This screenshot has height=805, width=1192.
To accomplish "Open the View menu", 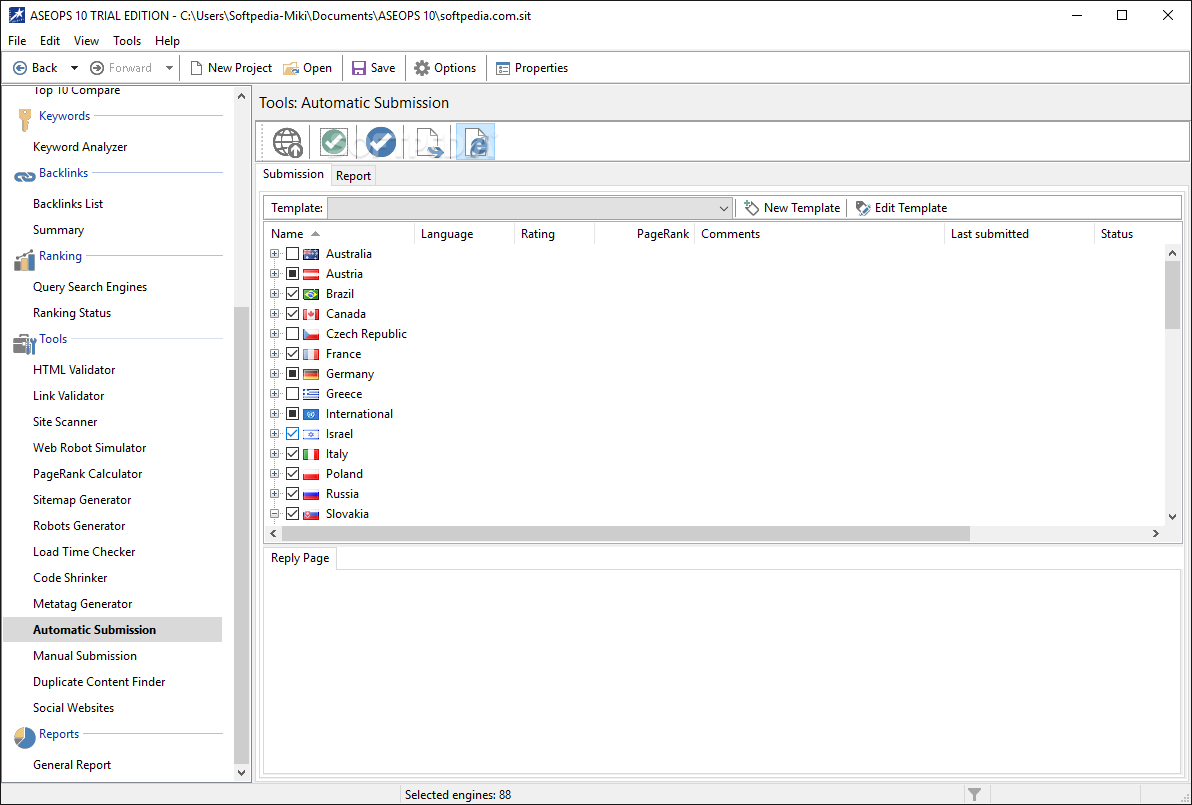I will pyautogui.click(x=86, y=40).
